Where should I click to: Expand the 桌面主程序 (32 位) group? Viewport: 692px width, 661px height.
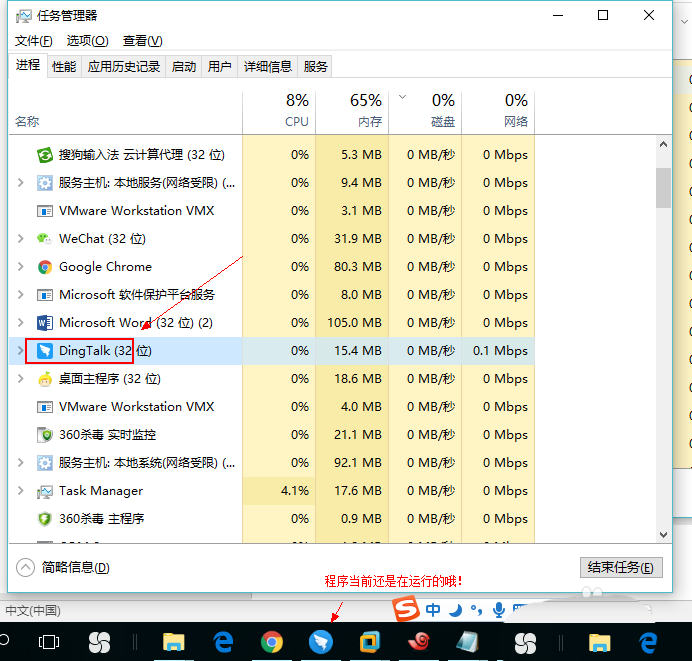click(x=20, y=379)
